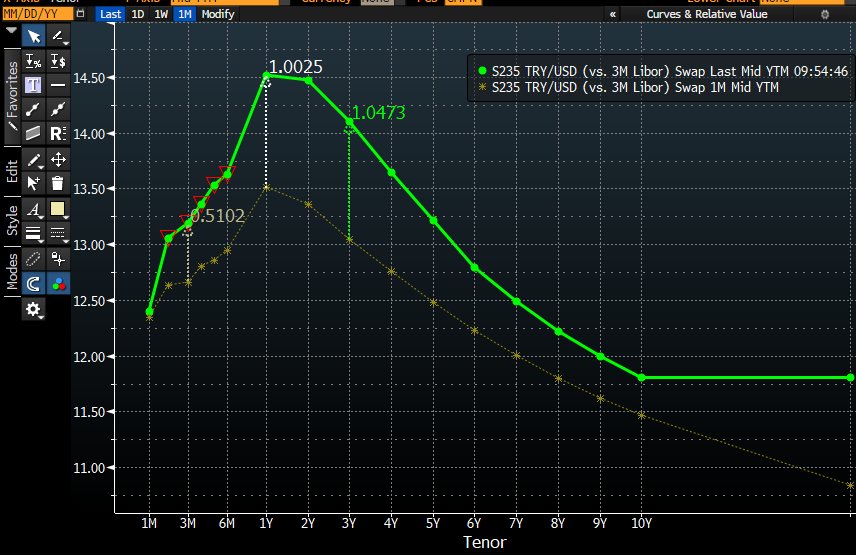Open the toolbar gear settings menu
The width and height of the screenshot is (856, 555).
33,309
